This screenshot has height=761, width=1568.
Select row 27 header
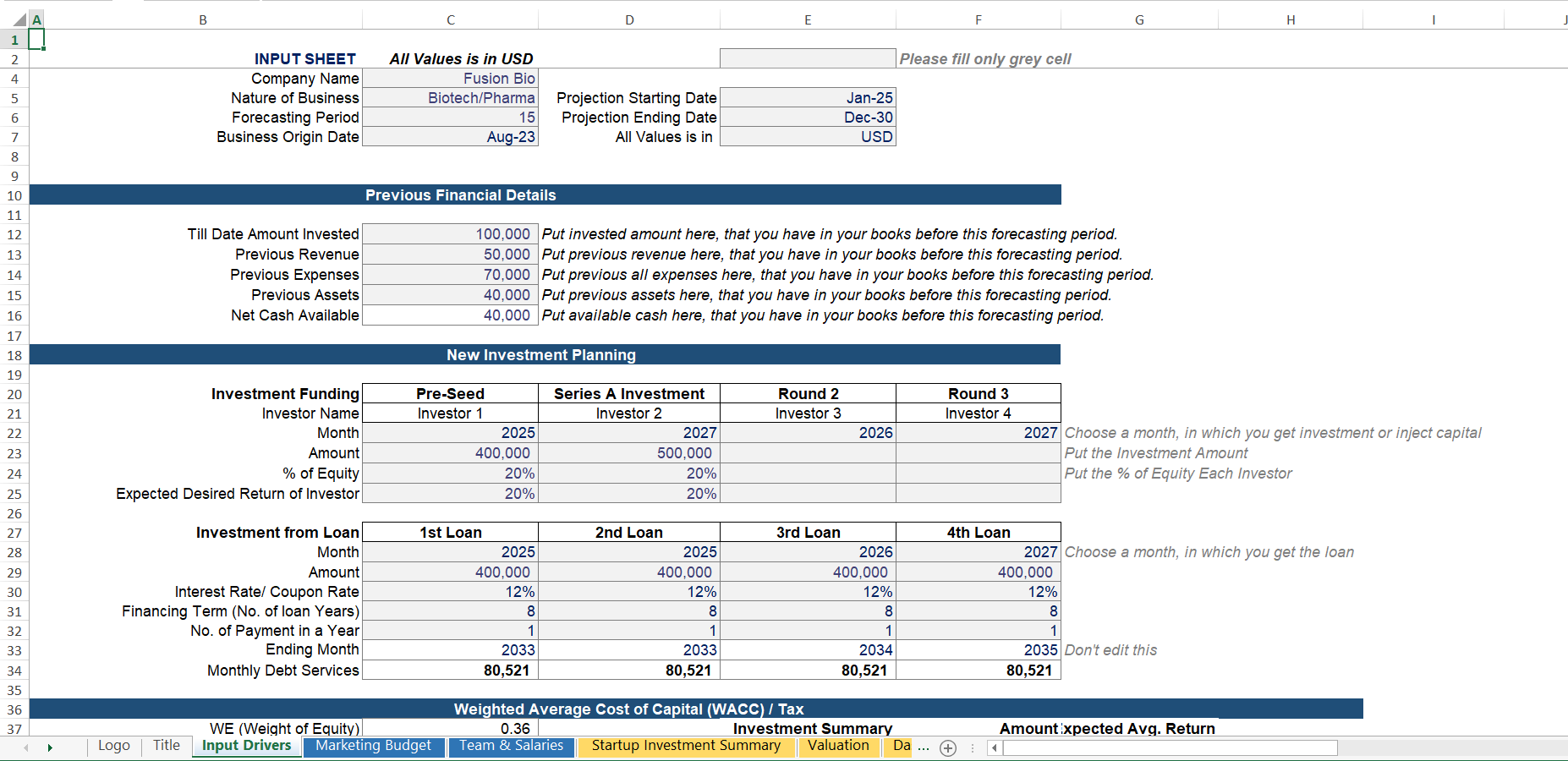point(14,533)
